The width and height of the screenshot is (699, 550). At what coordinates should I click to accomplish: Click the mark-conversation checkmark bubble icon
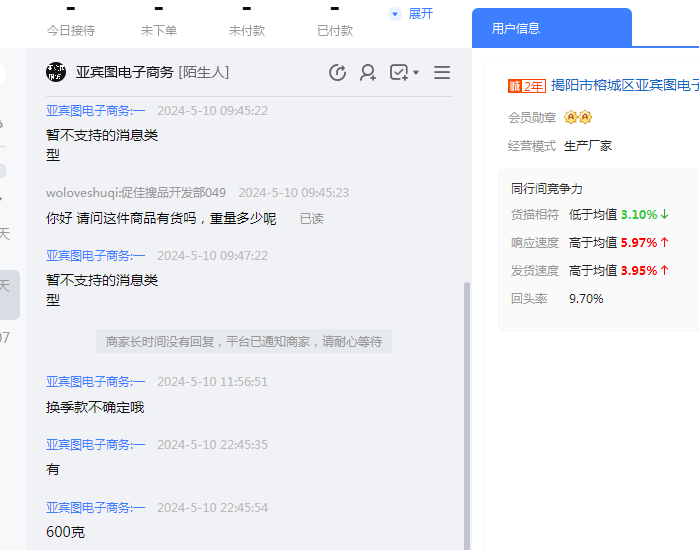[398, 72]
